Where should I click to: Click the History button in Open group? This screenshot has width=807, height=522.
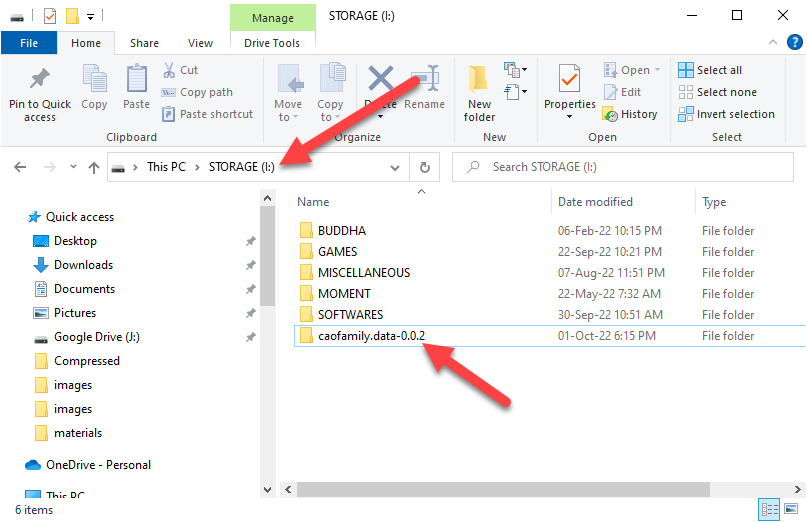[630, 114]
